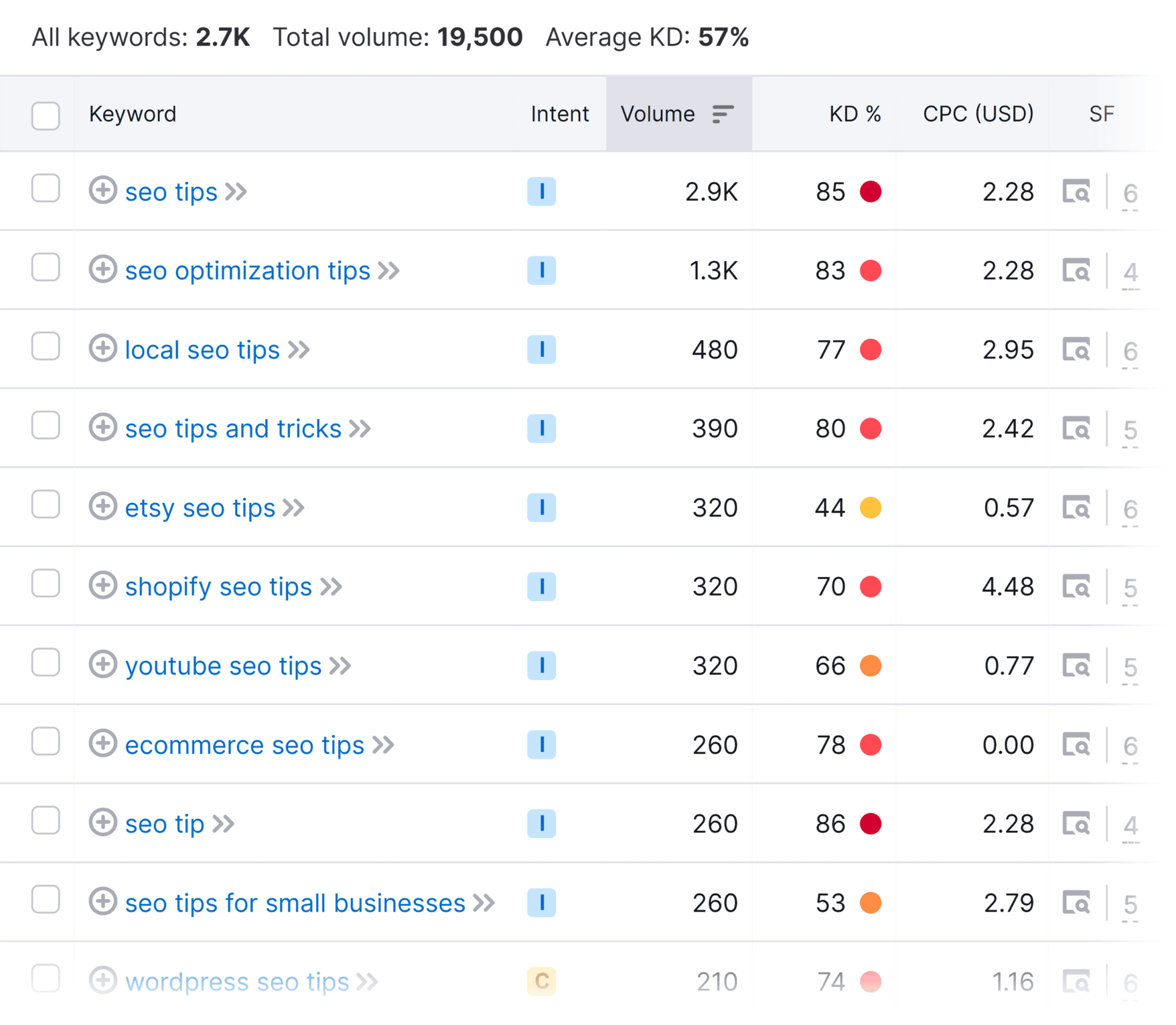This screenshot has height=1025, width=1176.
Task: Click the KD difficulty dot for shopify seo tips
Action: pos(870,586)
